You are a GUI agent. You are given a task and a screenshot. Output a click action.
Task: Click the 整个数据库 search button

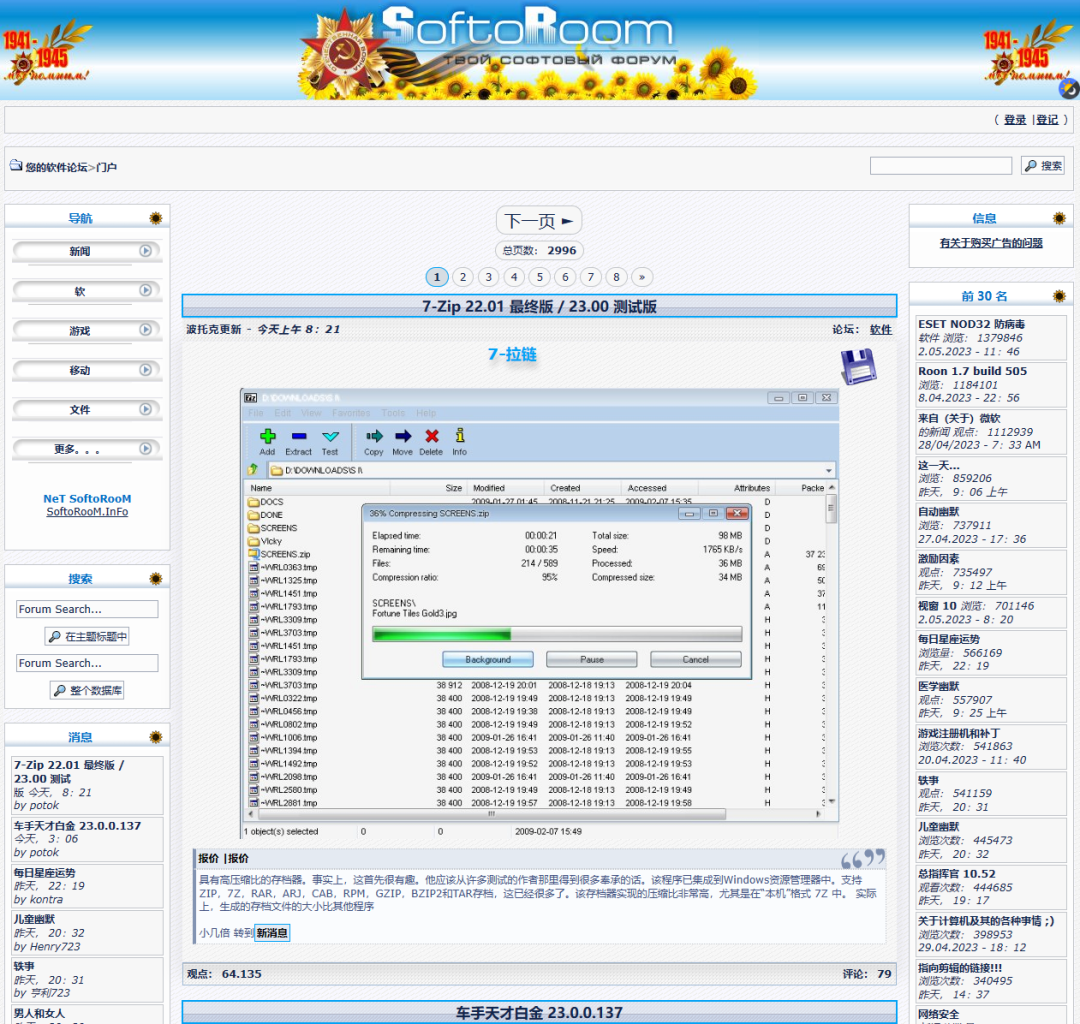click(87, 690)
